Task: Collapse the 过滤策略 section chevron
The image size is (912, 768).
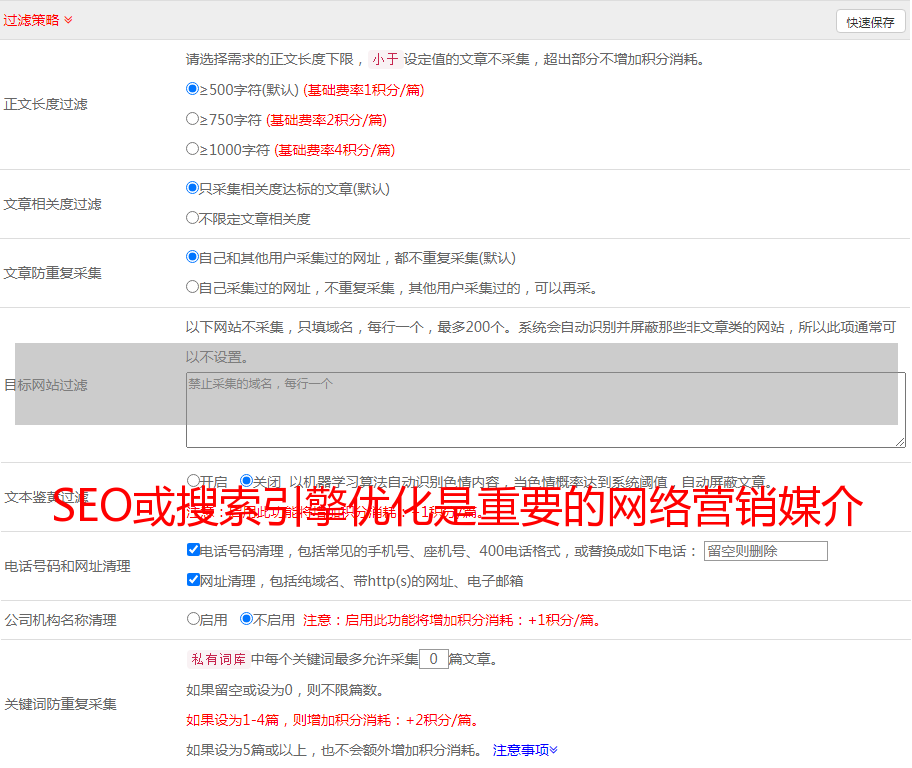Action: pos(68,20)
